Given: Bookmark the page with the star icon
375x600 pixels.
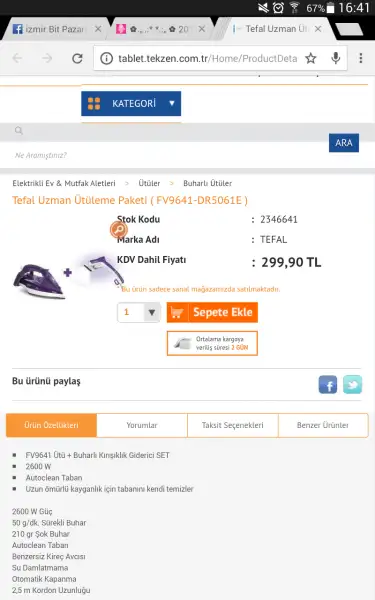Looking at the screenshot, I should (311, 59).
